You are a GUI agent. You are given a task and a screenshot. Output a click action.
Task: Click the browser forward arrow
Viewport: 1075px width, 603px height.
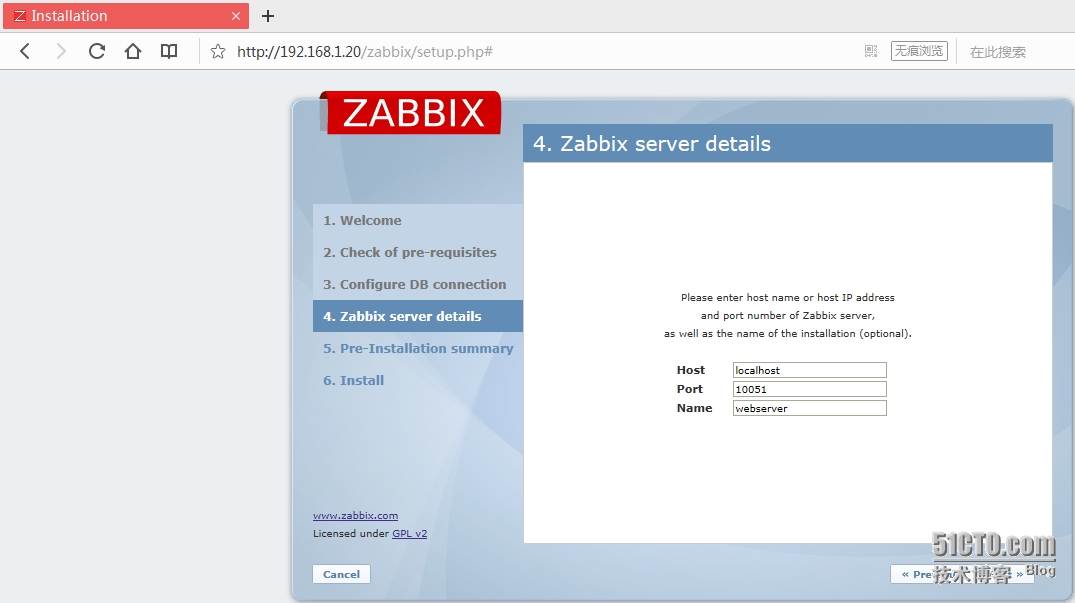(x=61, y=51)
